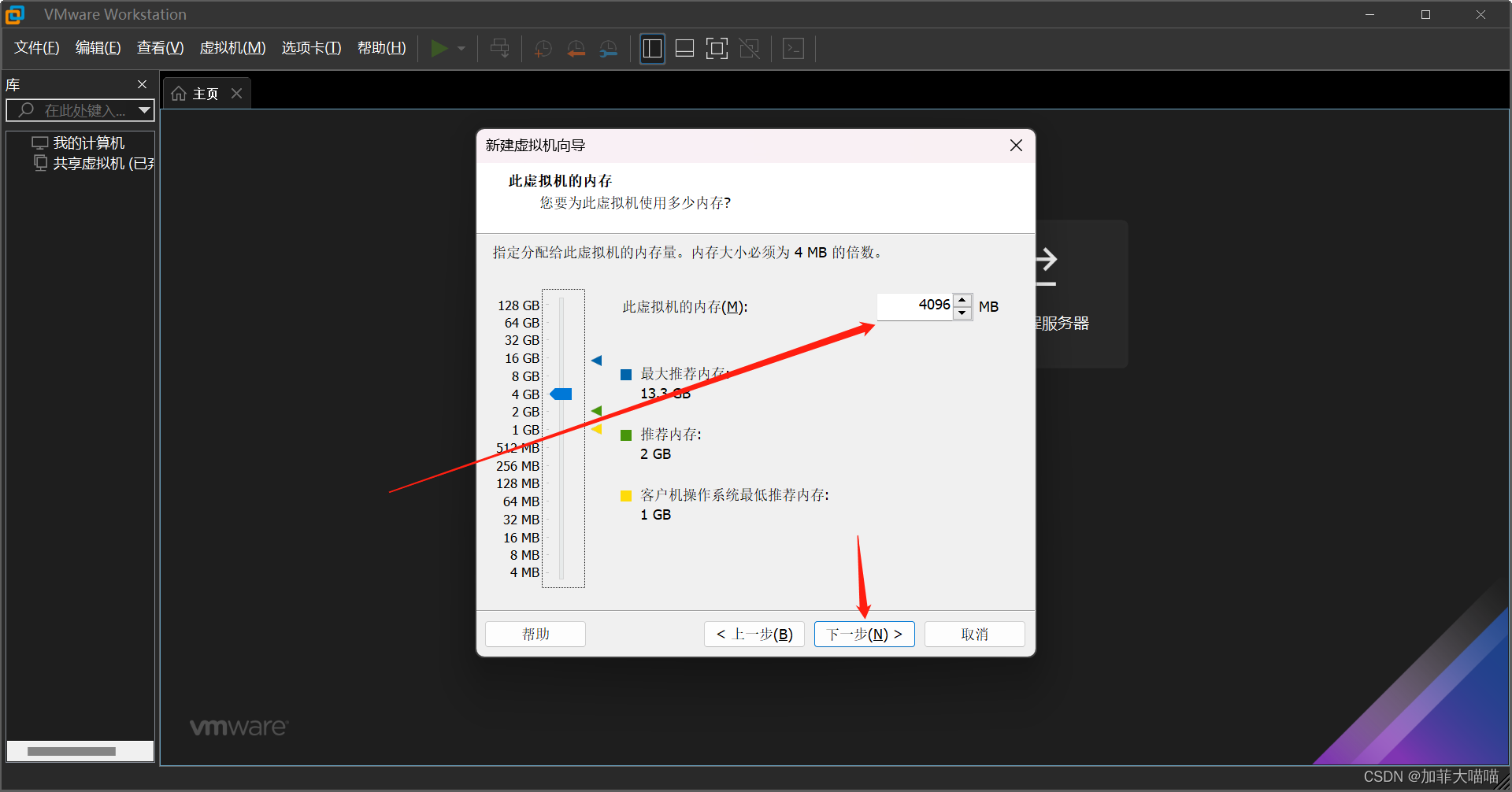Select 我的计算机 in the library
Viewport: 1512px width, 792px height.
tap(88, 143)
